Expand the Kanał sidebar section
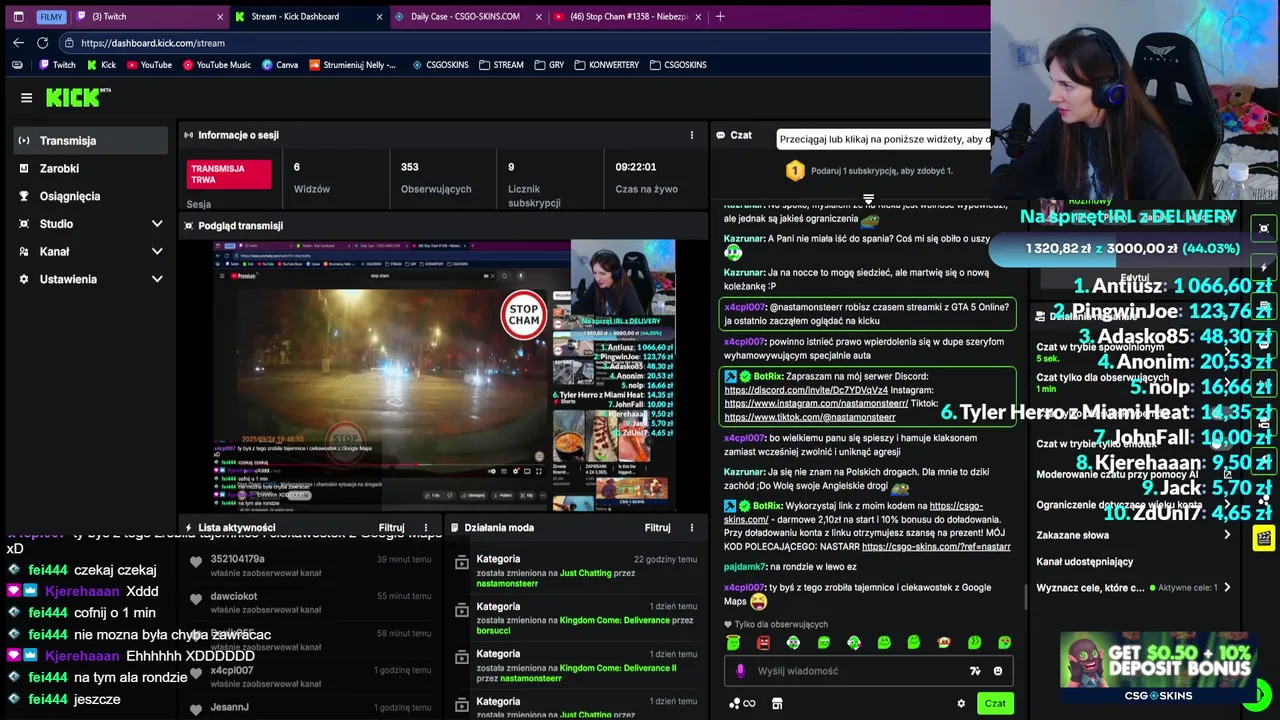The image size is (1280, 720). point(157,252)
